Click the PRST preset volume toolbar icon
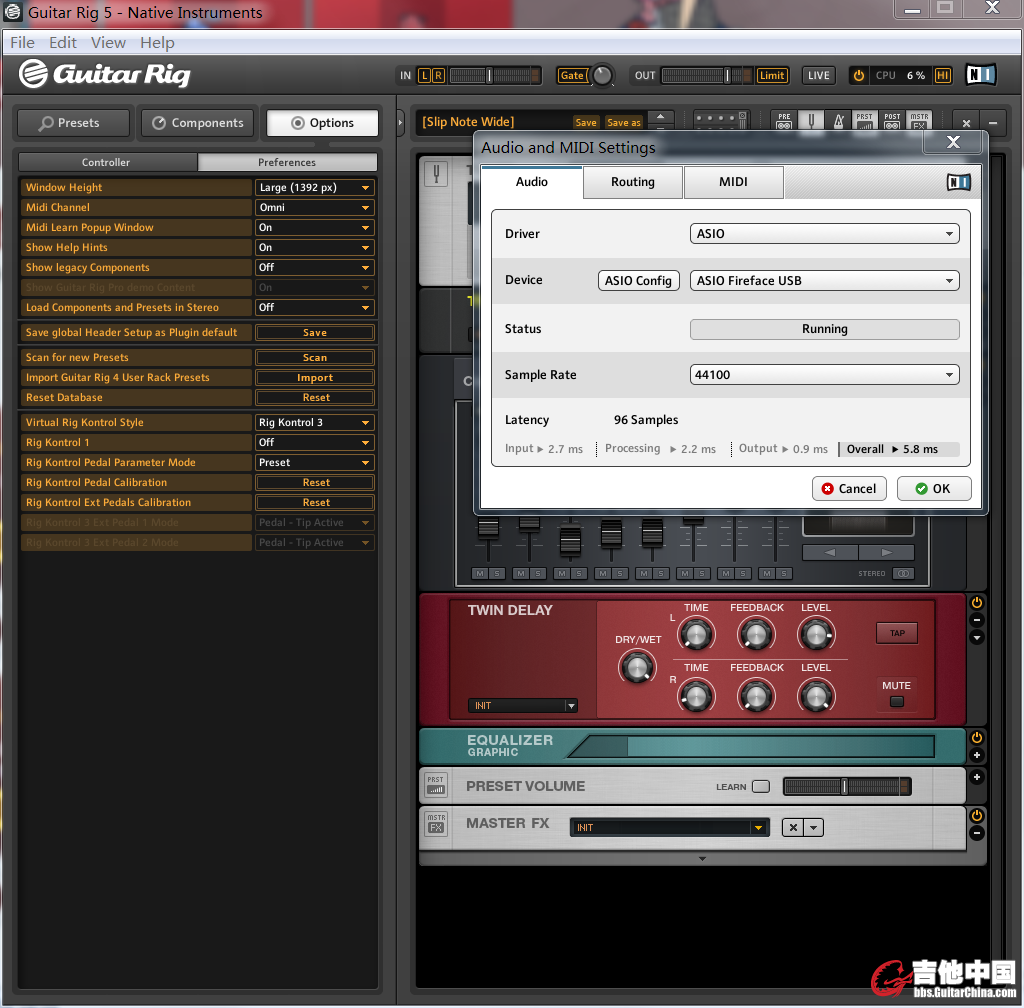 [865, 122]
